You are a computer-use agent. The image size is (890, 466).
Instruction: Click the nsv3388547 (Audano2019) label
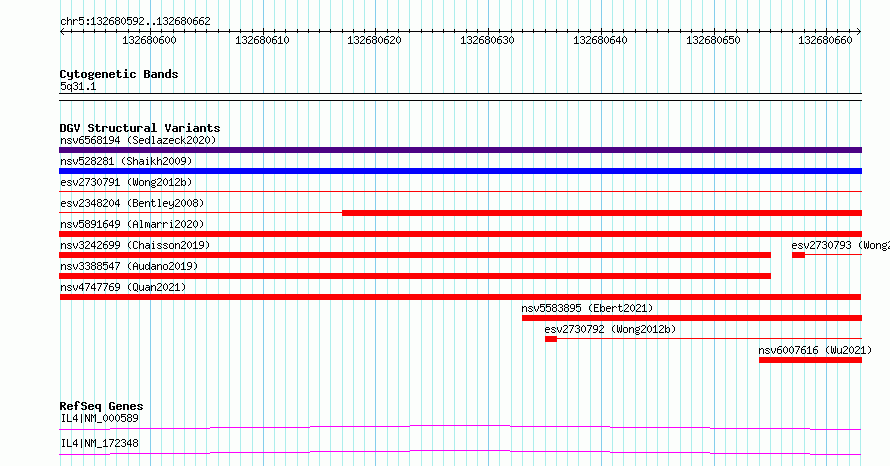(x=129, y=266)
